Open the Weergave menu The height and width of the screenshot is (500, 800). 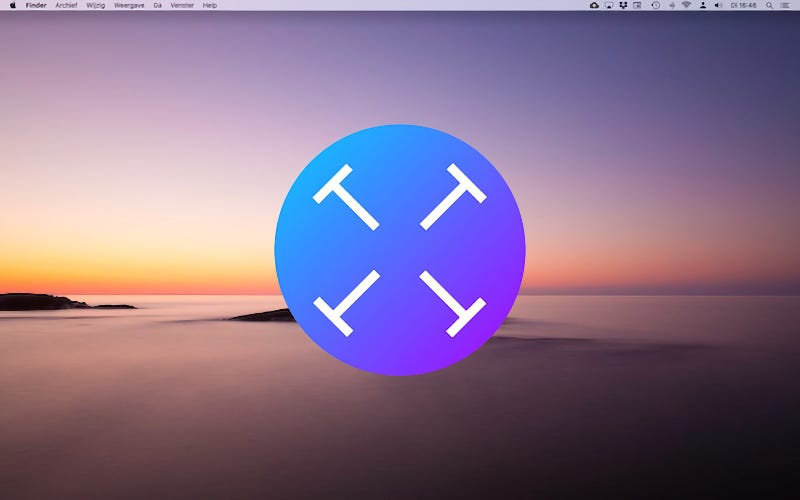129,5
